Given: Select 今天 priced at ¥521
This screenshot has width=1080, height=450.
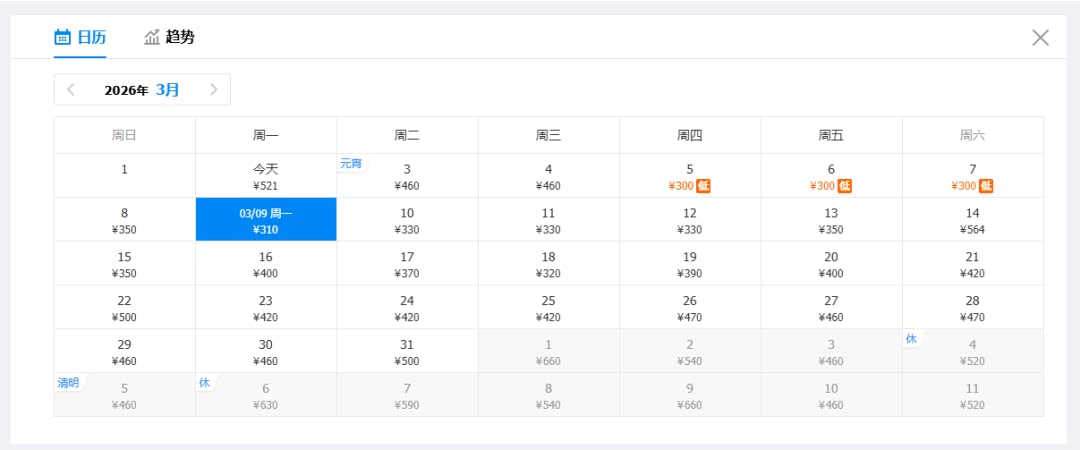Looking at the screenshot, I should click(266, 176).
